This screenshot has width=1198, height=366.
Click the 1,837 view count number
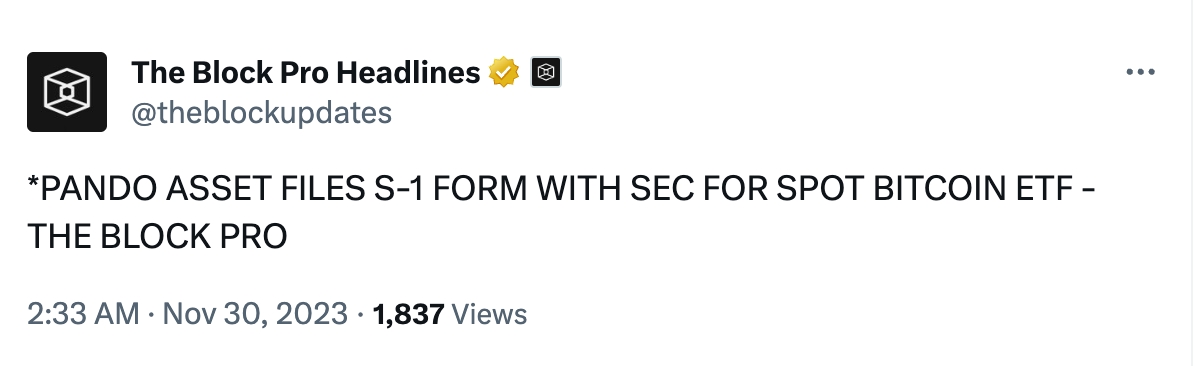pyautogui.click(x=408, y=314)
